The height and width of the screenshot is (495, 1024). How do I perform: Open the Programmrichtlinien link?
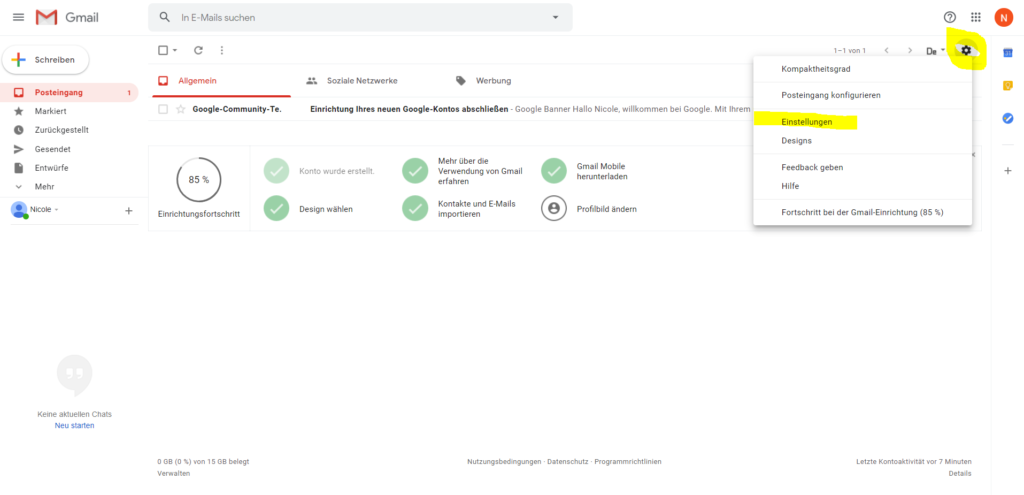coord(628,462)
